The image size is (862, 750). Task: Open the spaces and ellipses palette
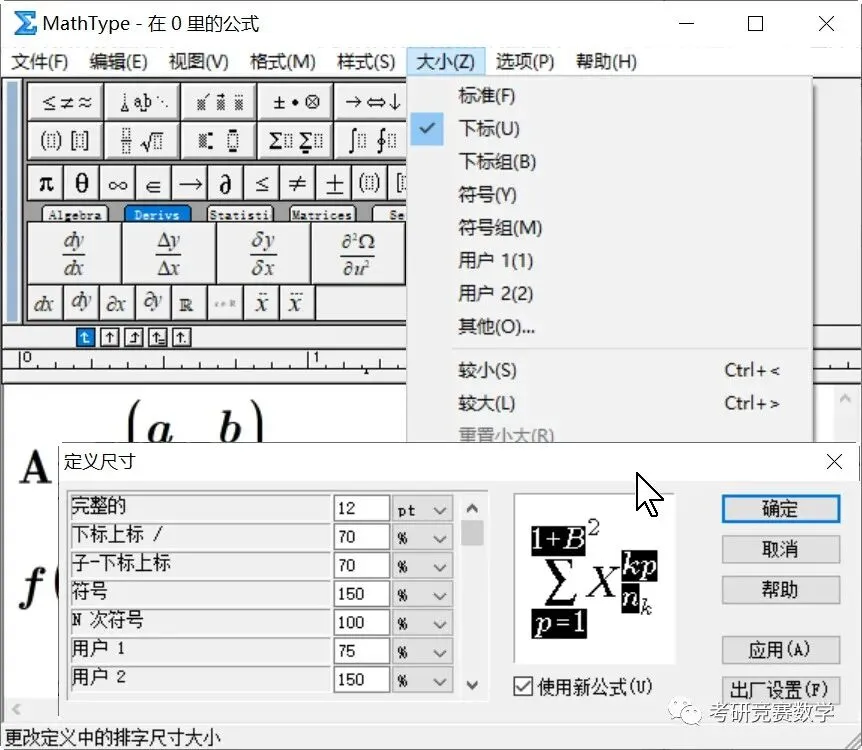[142, 102]
